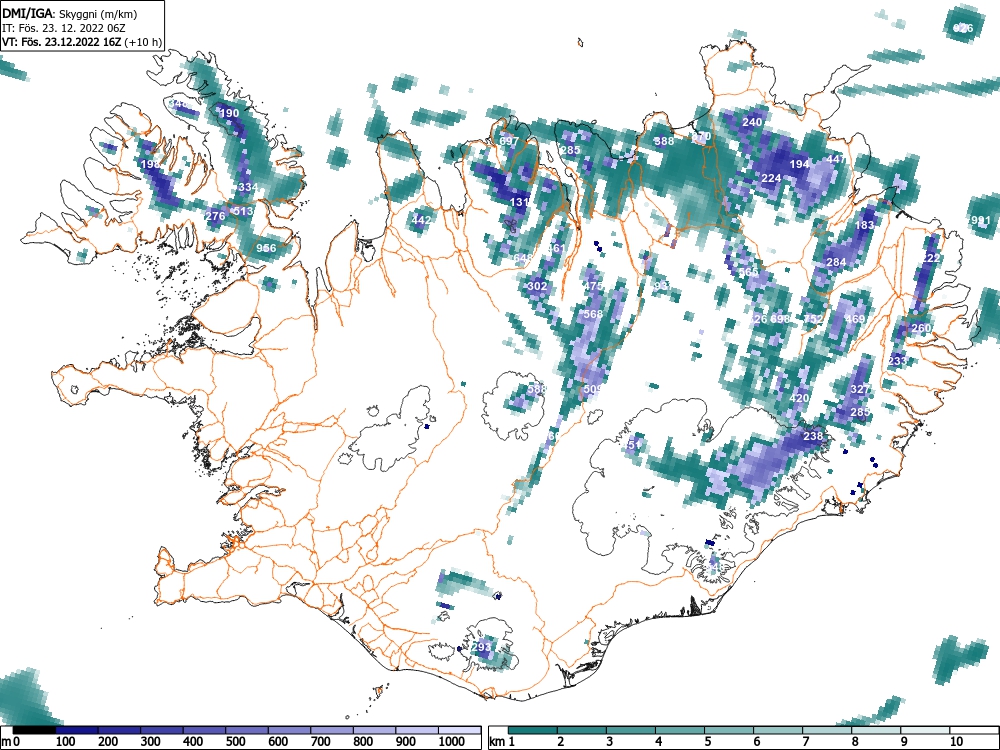1000x750 pixels.
Task: Click the map value 194
Action: pos(800,164)
